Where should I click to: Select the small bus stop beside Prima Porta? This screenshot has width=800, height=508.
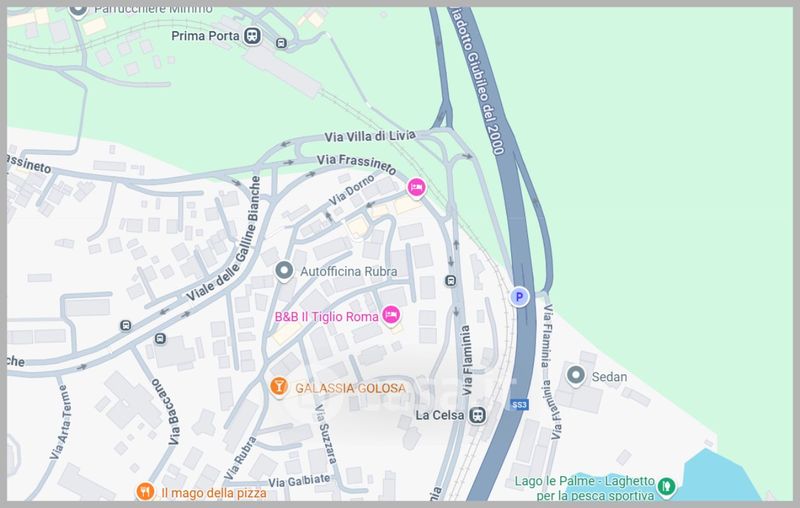coord(281,43)
